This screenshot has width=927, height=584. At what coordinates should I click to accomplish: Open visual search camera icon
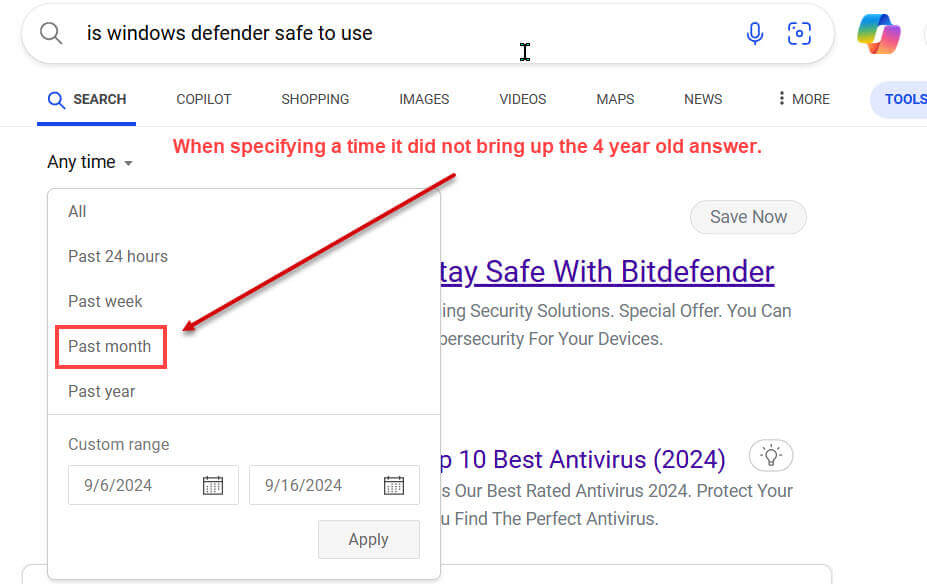[799, 34]
